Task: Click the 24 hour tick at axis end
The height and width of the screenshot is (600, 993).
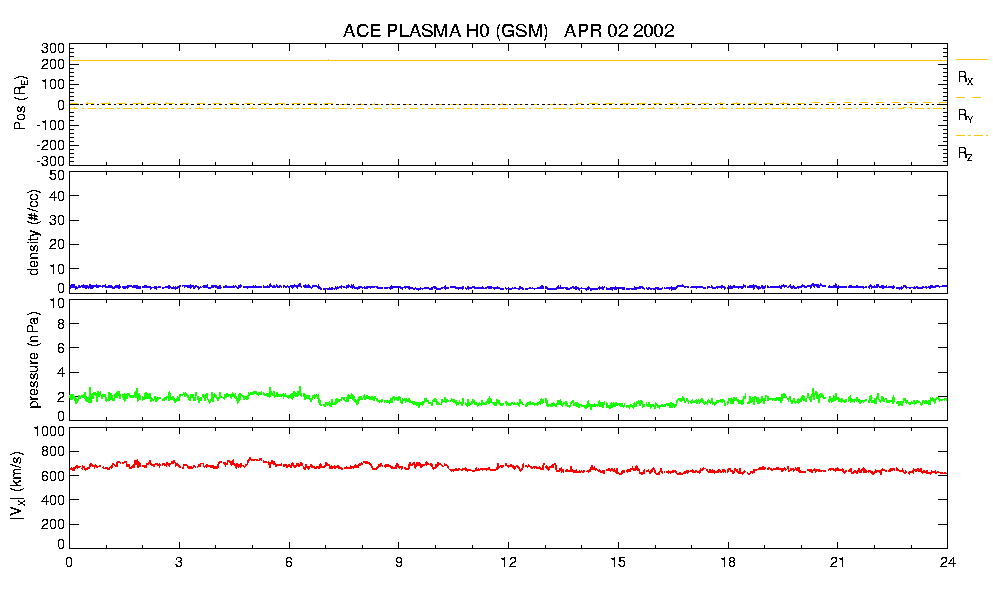Action: [x=947, y=564]
